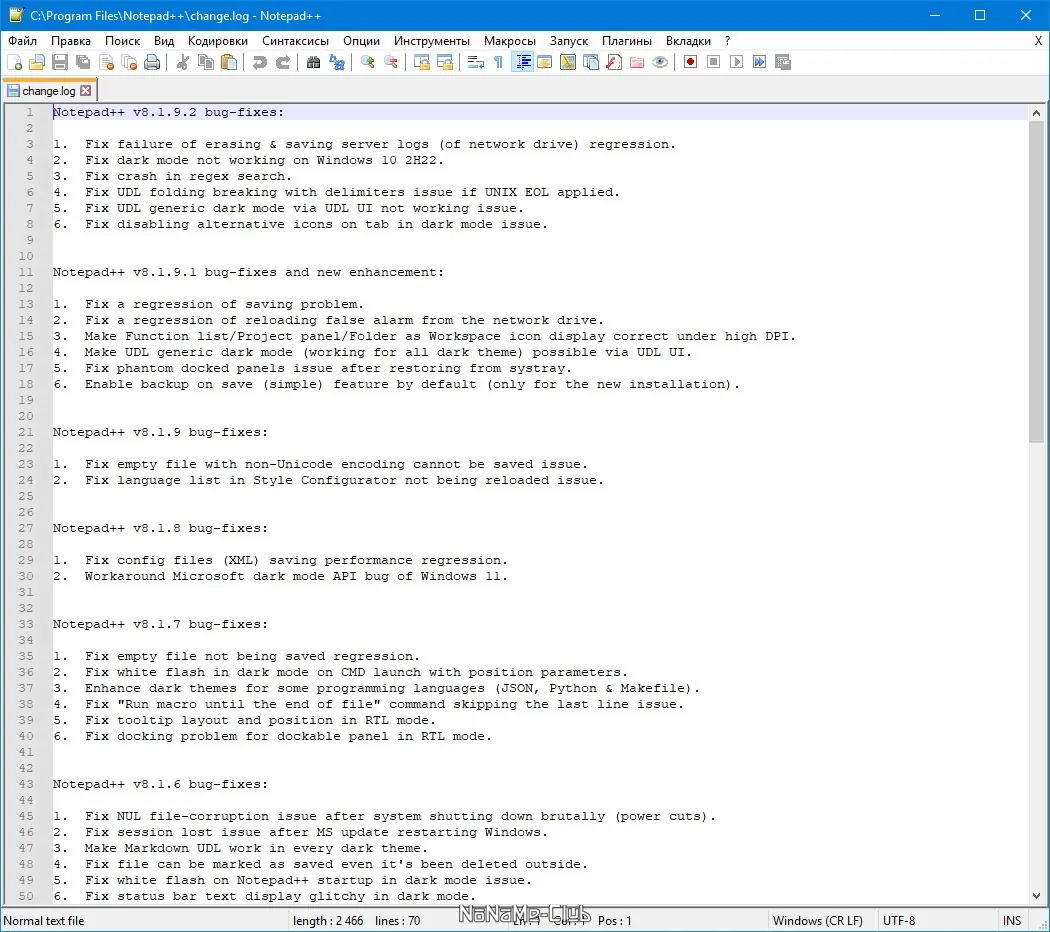Open the Запуск menu
Image resolution: width=1050 pixels, height=932 pixels.
pos(569,41)
